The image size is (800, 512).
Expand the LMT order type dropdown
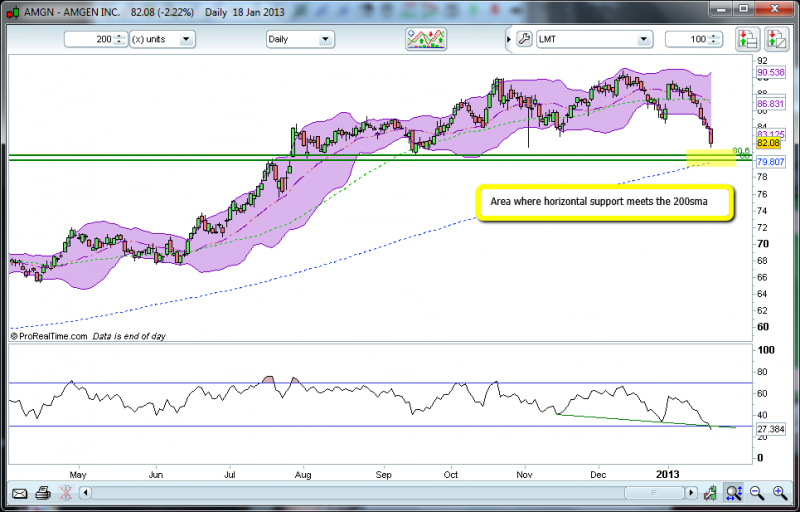[x=644, y=40]
